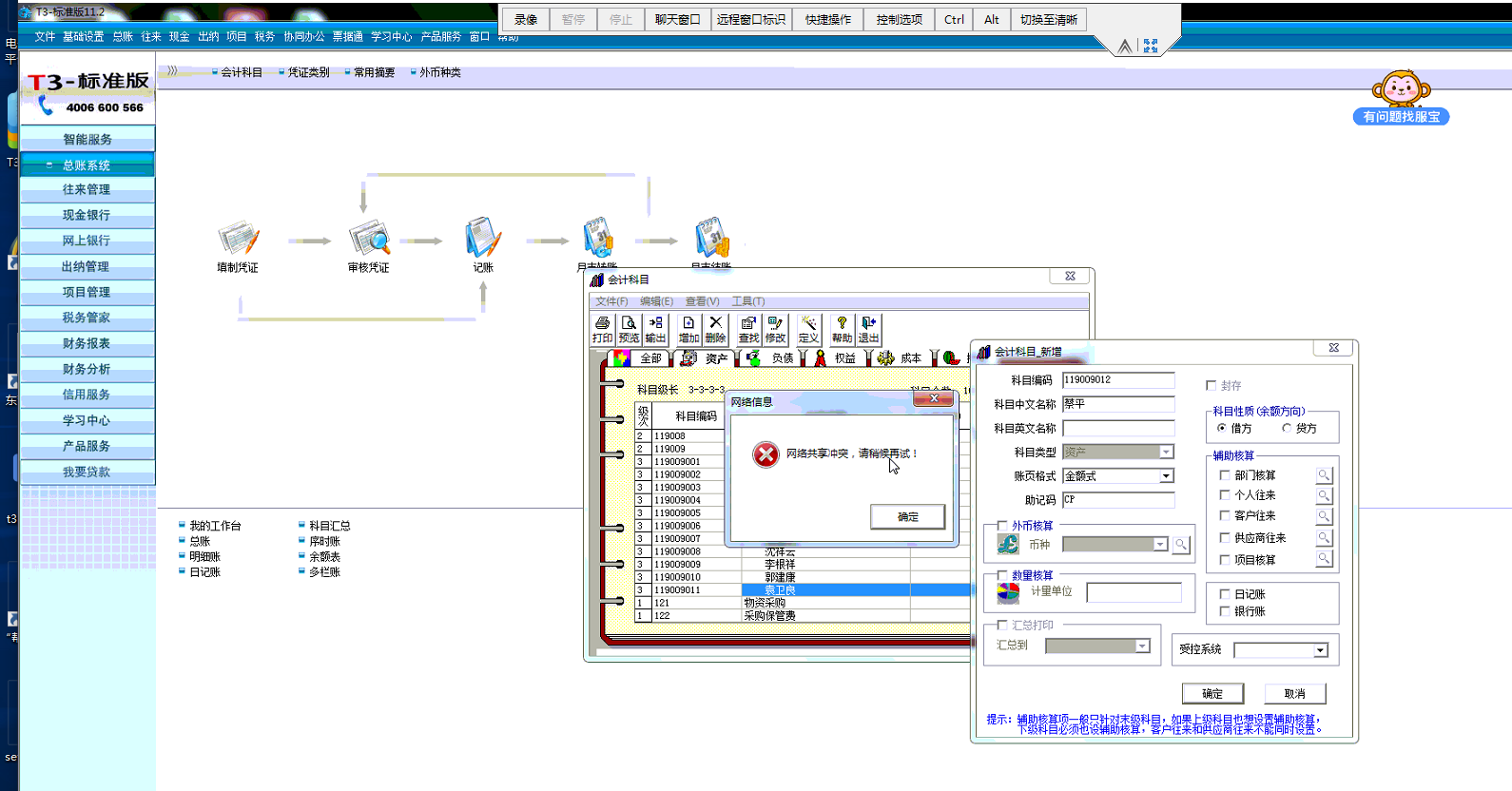Open the 工具(T) menu in 会计科目 window
The image size is (1512, 791).
click(747, 301)
